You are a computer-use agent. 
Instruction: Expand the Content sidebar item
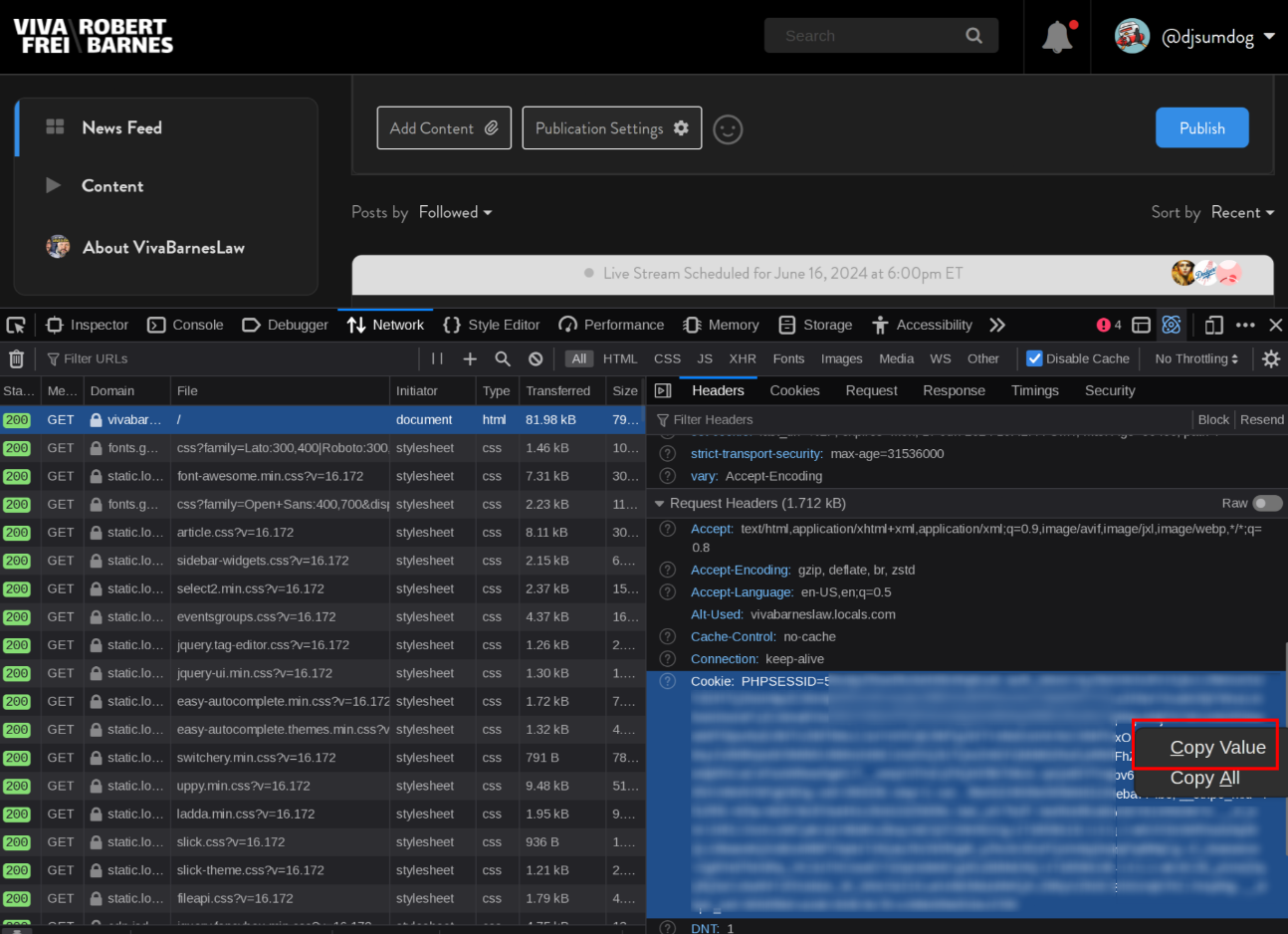pyautogui.click(x=54, y=185)
